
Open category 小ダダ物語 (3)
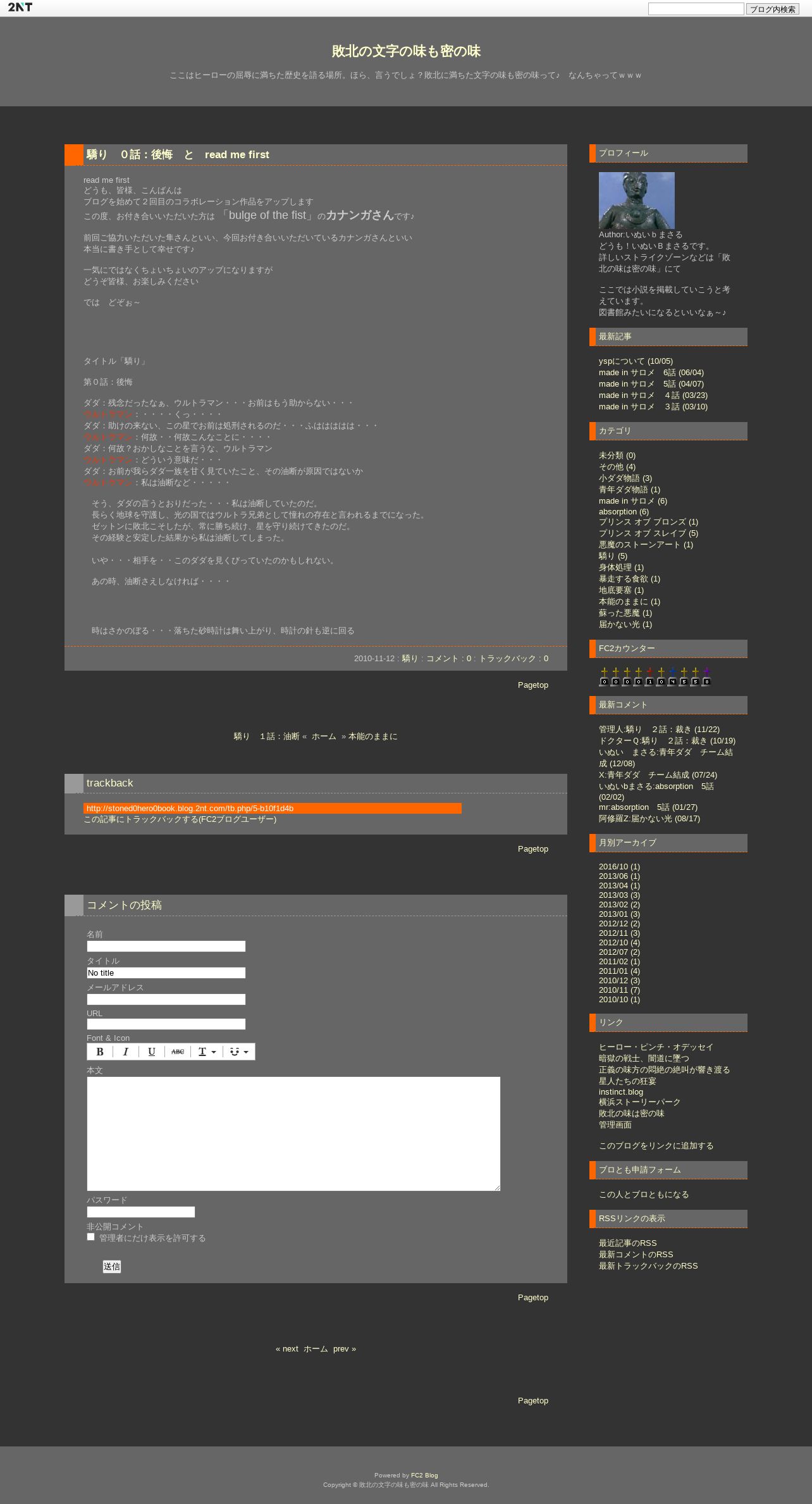625,478
